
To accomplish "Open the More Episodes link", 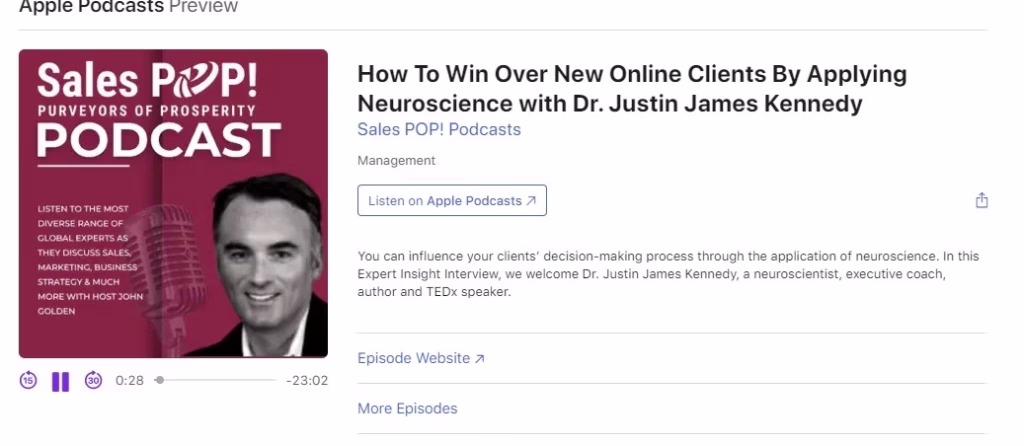I will tap(407, 409).
